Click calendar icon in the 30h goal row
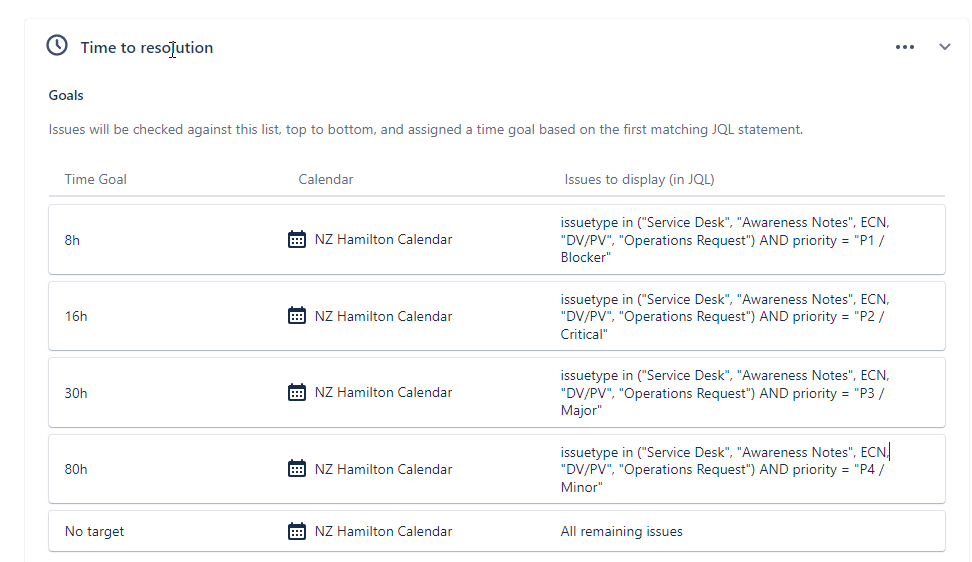Viewport: 972px width, 562px height. pyautogui.click(x=297, y=392)
